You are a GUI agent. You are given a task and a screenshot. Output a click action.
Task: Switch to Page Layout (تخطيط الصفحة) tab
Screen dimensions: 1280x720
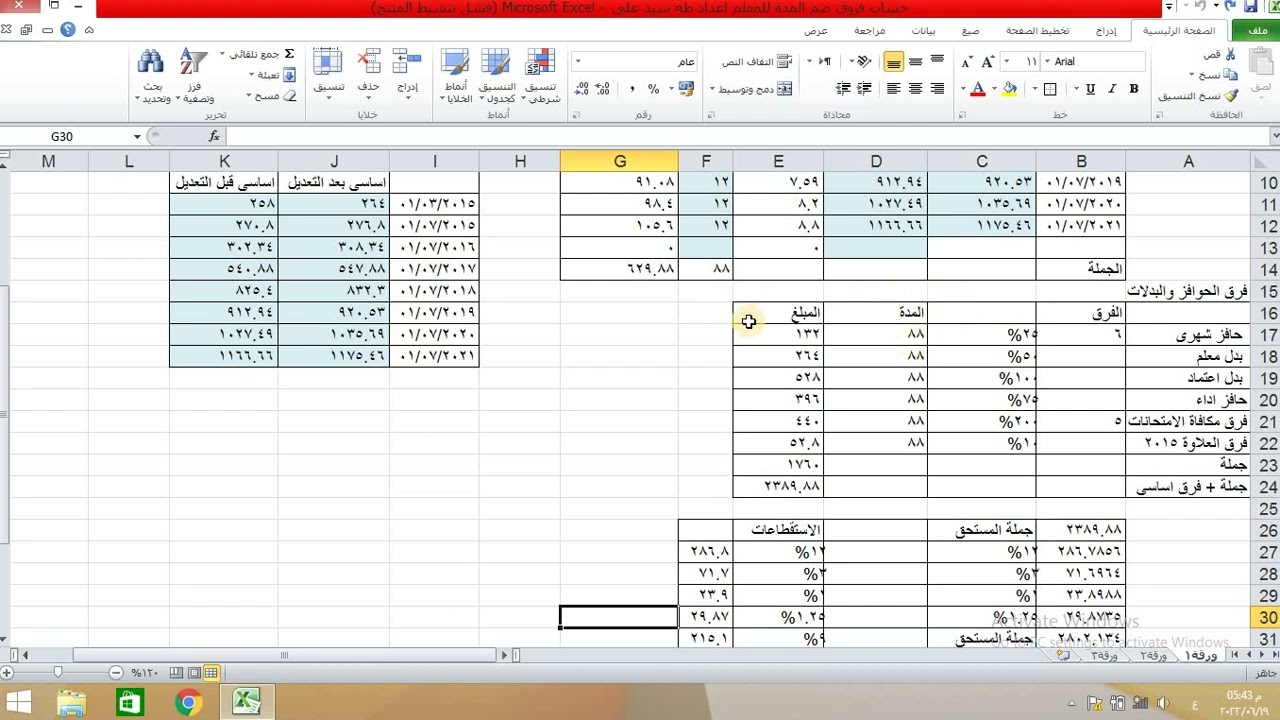coord(1038,31)
